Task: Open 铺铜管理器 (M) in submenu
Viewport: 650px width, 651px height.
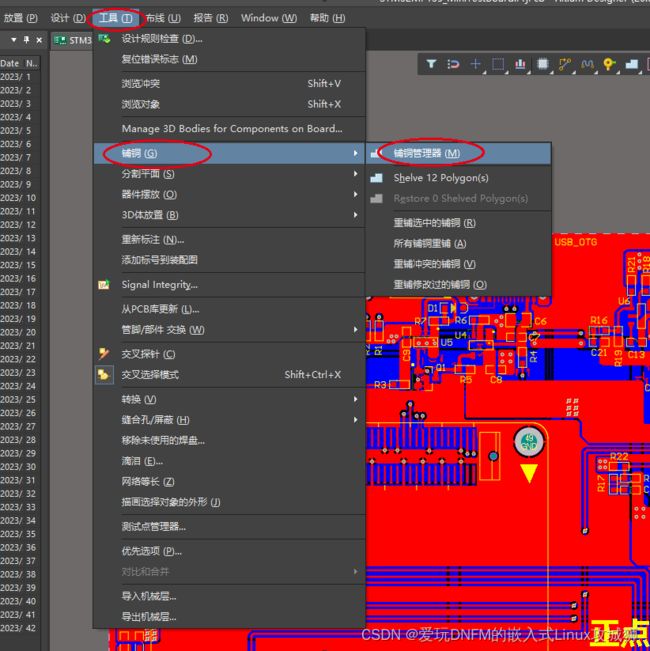Action: click(x=459, y=153)
